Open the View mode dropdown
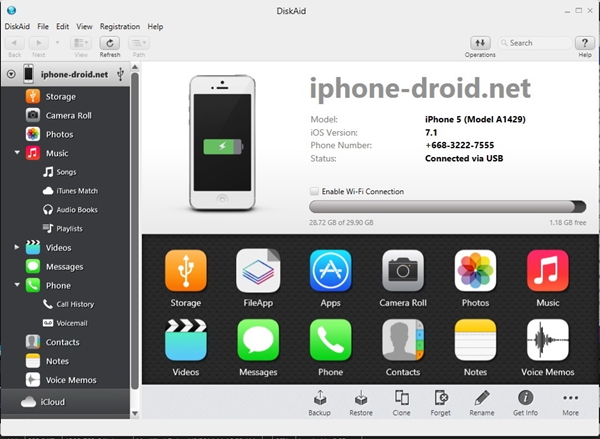The image size is (600, 439). tap(81, 43)
